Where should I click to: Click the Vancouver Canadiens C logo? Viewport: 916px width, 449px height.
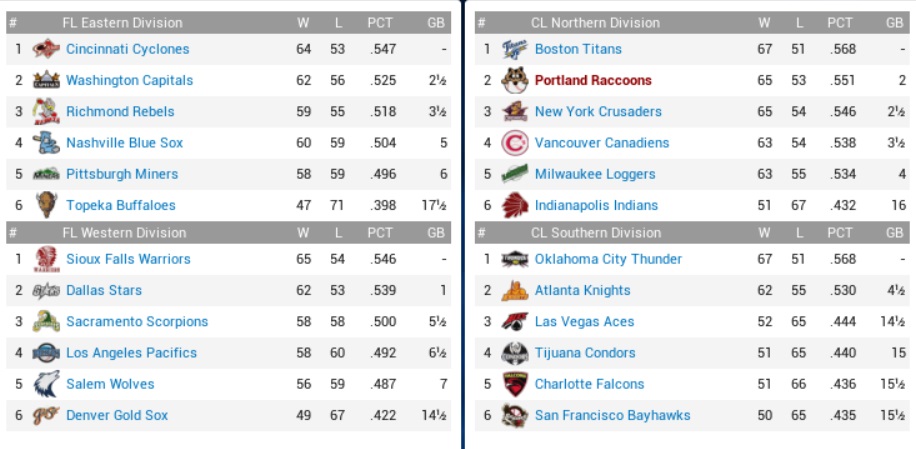(514, 143)
